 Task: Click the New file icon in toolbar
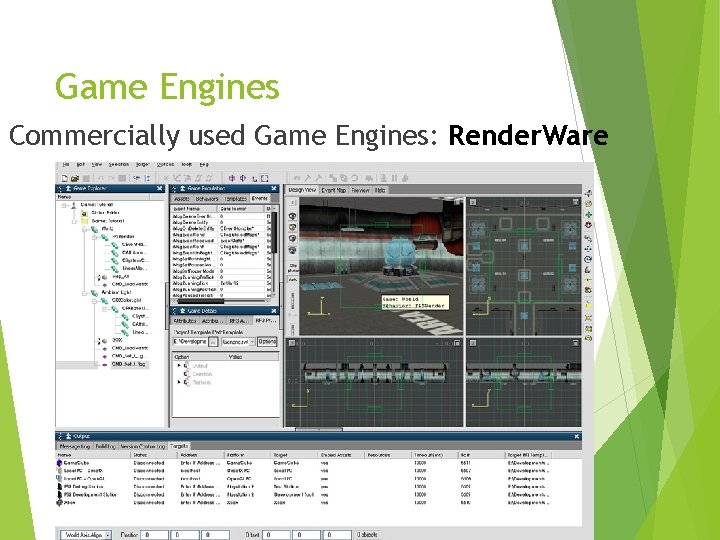(65, 178)
